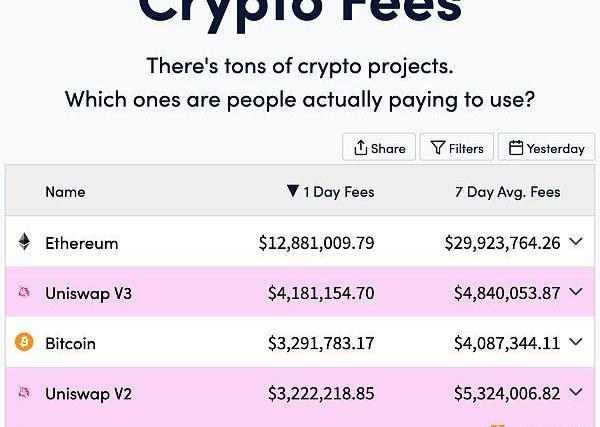The image size is (600, 427).
Task: Expand the Uniswap V3 row chevron
Action: 576,292
